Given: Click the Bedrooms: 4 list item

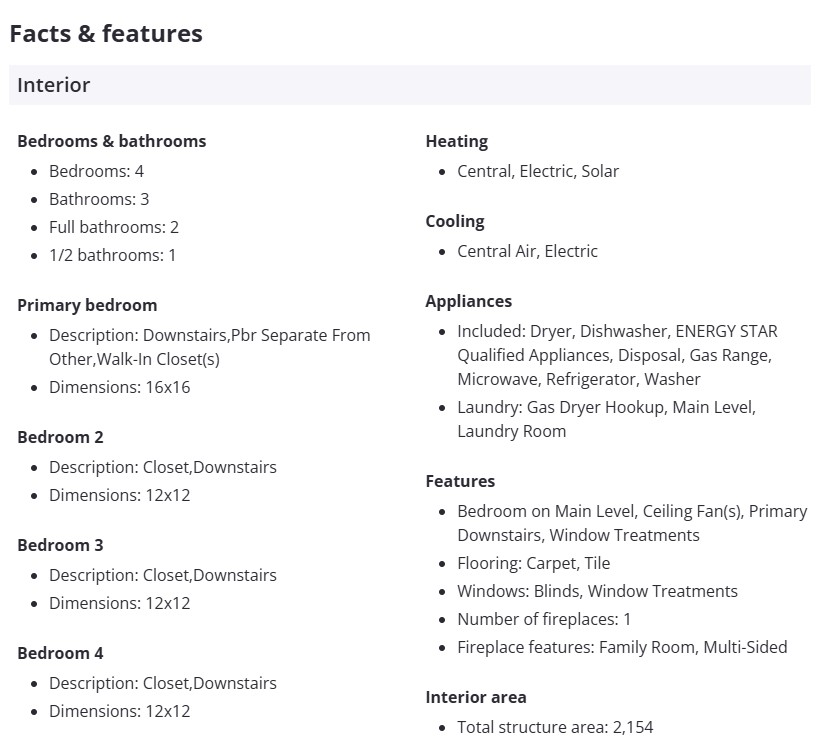Looking at the screenshot, I should [x=96, y=171].
